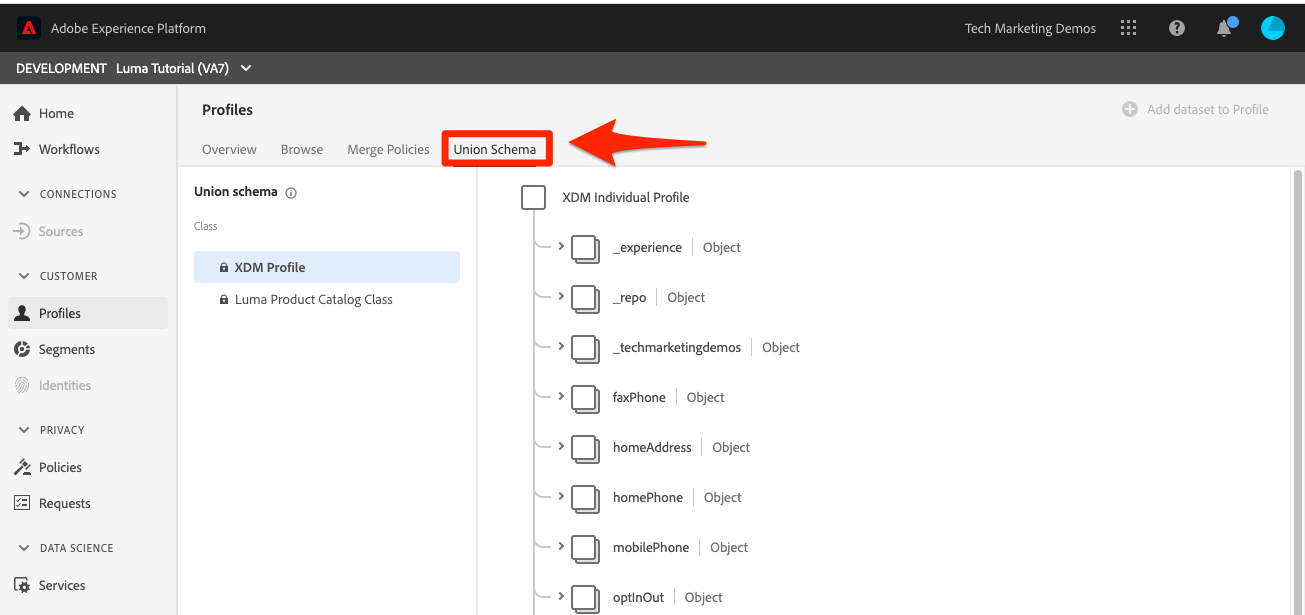Switch to the Merge Policies tab
The width and height of the screenshot is (1305, 615).
(388, 149)
